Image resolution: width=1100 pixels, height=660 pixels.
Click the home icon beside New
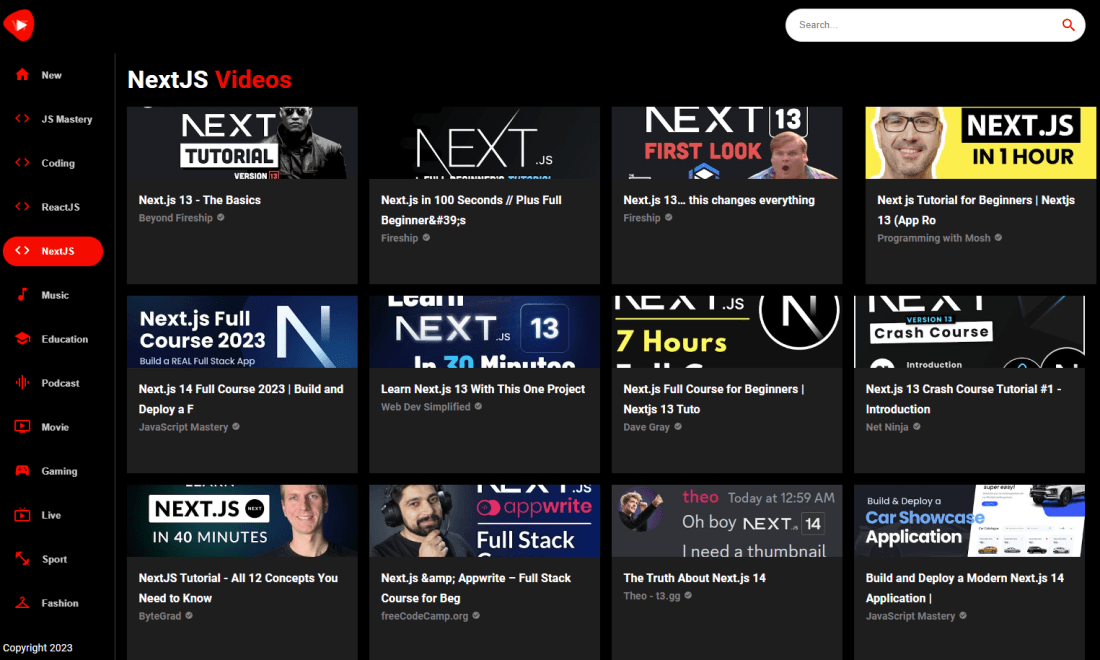[x=22, y=74]
